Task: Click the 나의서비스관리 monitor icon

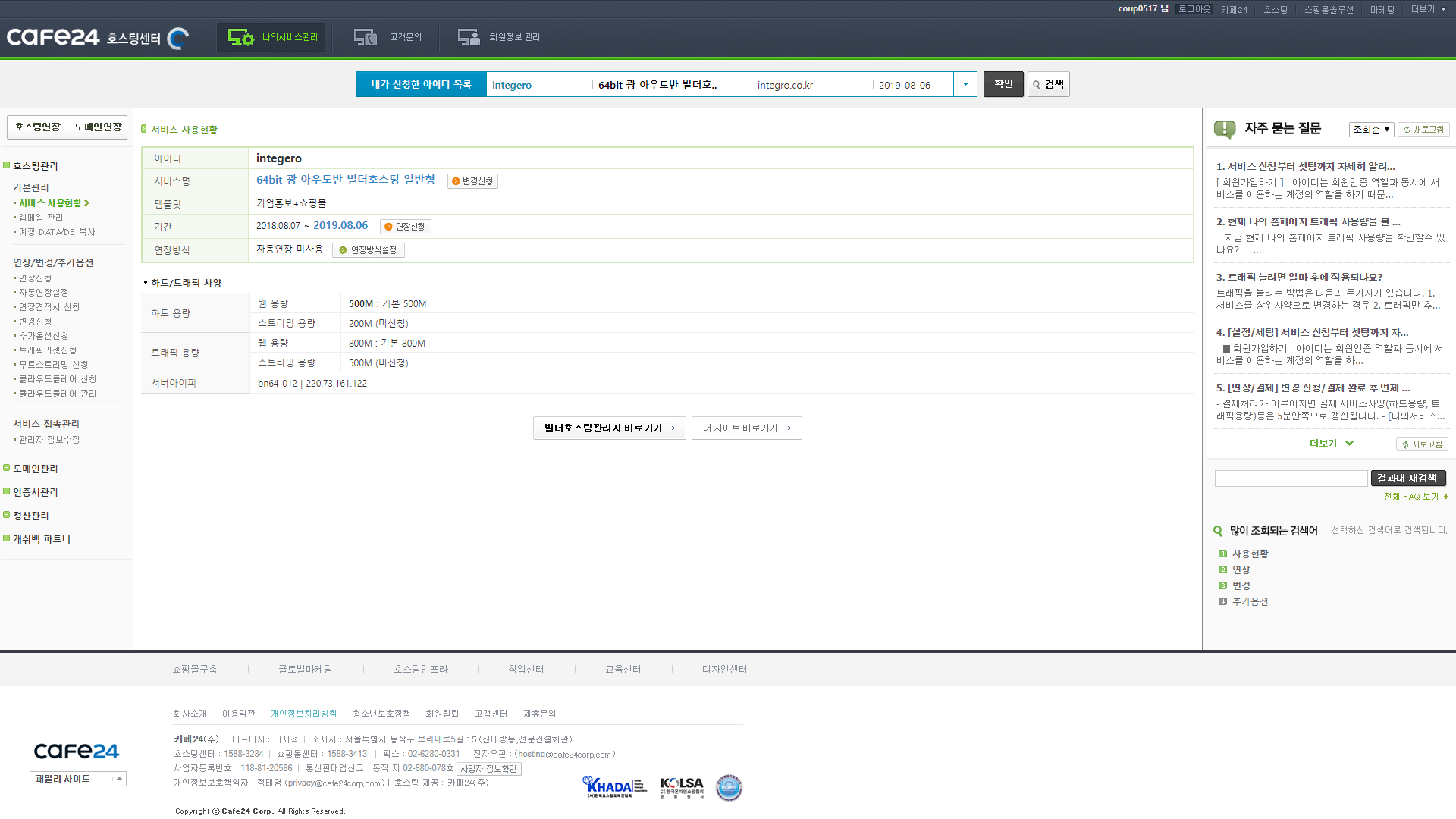Action: click(241, 37)
